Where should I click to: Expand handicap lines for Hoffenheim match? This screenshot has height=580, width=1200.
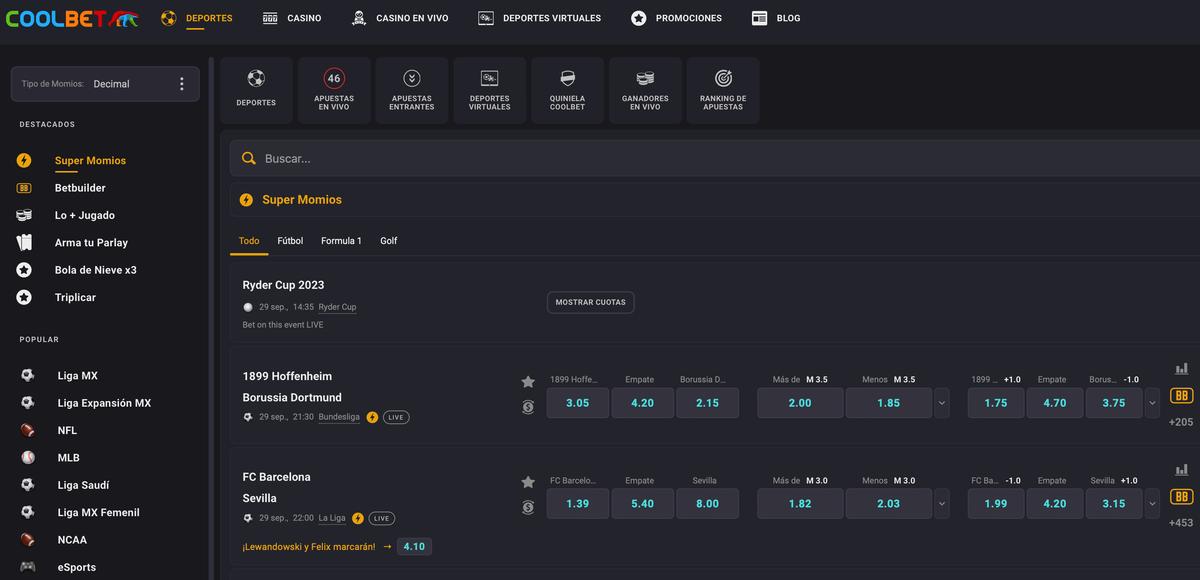pos(1152,403)
